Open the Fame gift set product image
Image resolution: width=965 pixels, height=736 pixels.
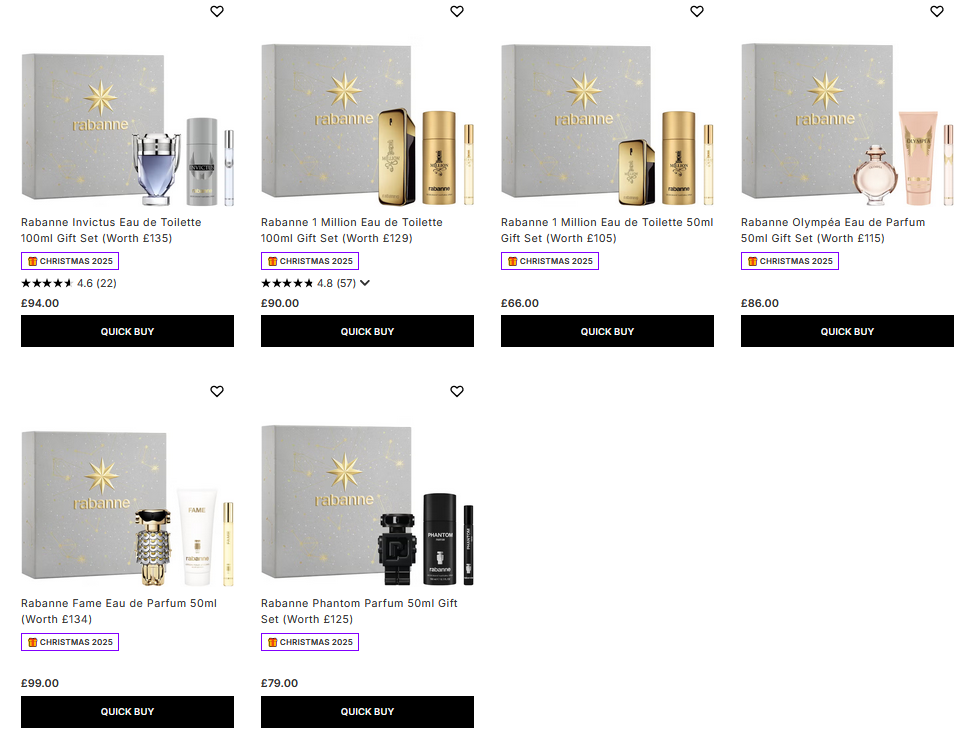127,503
